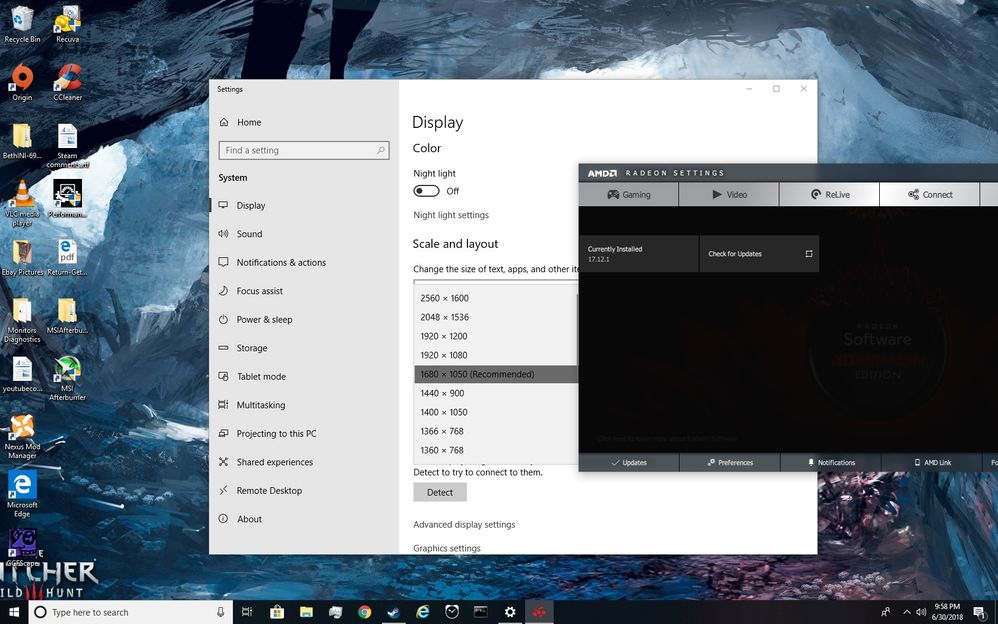998x624 pixels.
Task: Select the Nexus Mod Manager shortcut
Action: (22, 437)
